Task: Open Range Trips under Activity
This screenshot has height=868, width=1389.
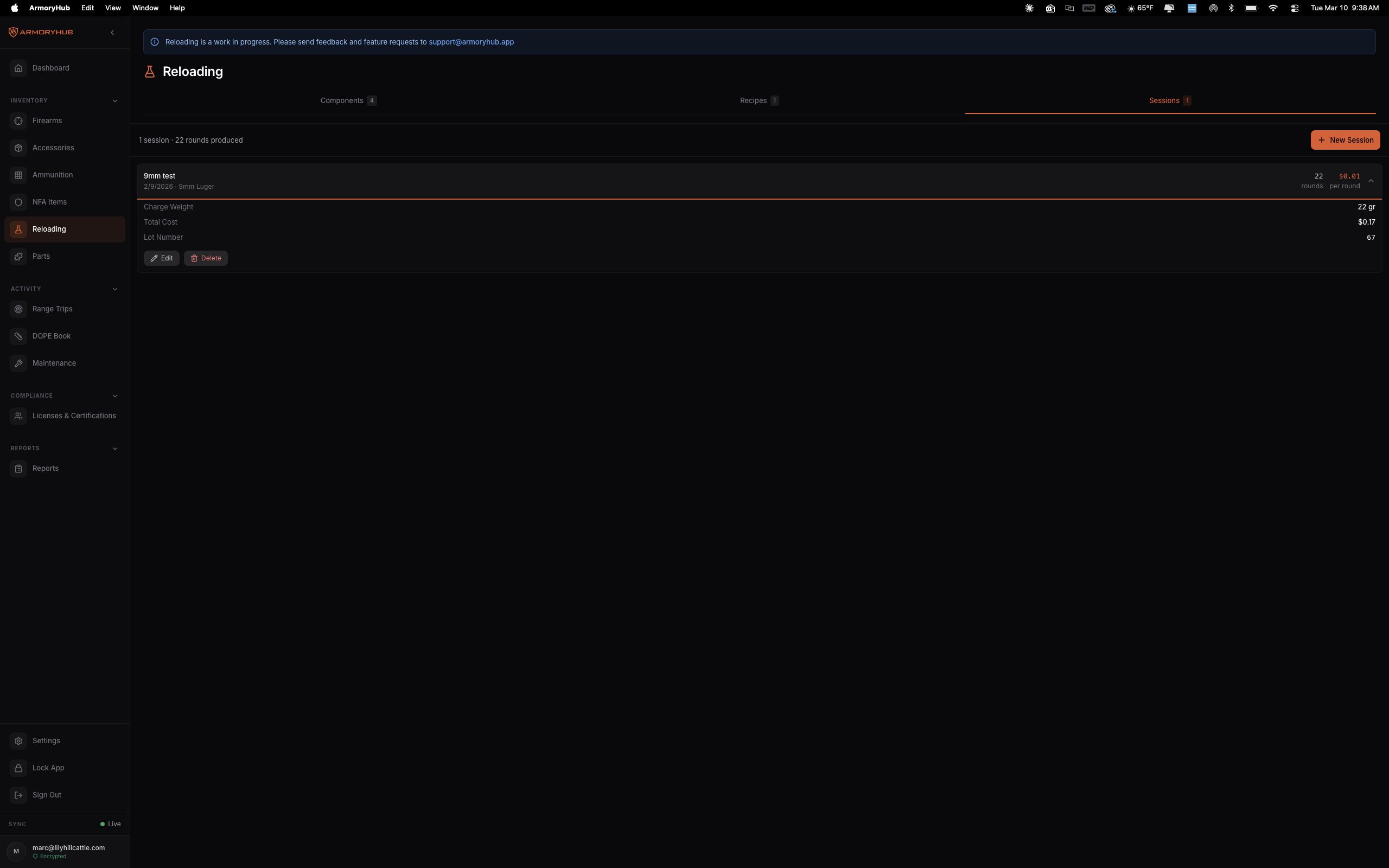Action: 52,309
